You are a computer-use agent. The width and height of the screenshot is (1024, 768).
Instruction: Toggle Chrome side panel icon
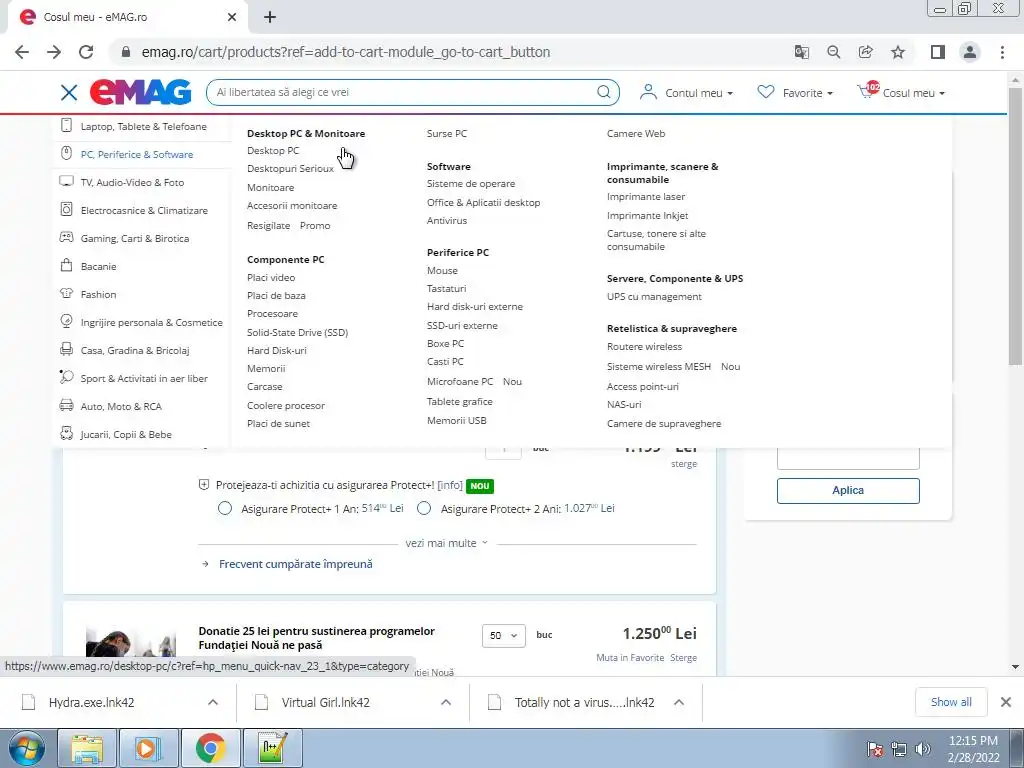938,52
